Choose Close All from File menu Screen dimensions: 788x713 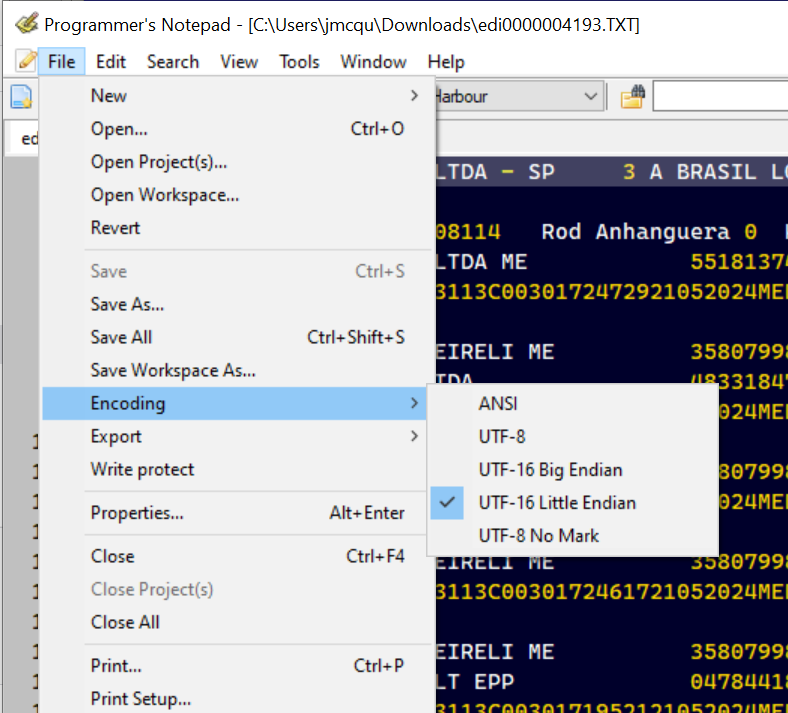[125, 622]
